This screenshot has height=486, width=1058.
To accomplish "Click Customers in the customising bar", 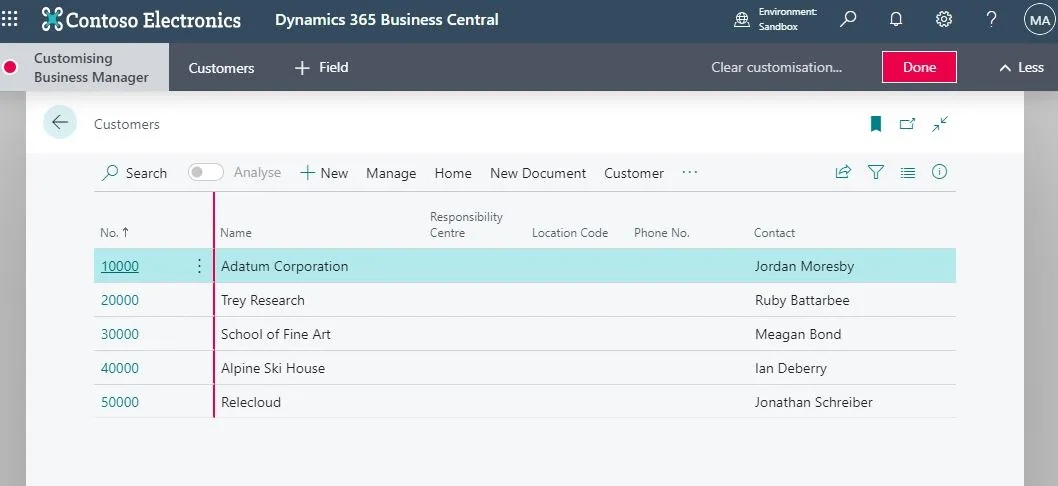I will 221,68.
